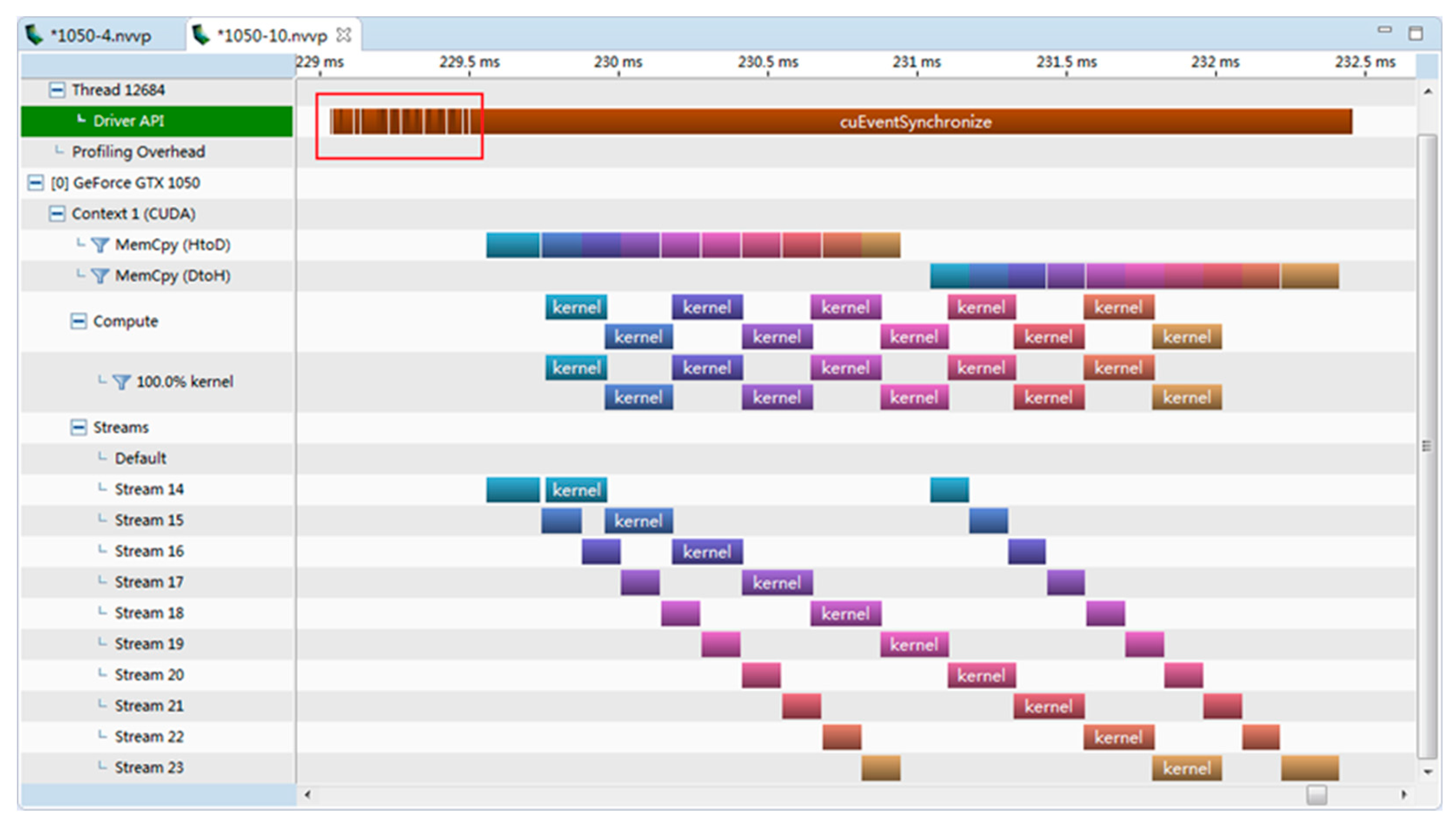Collapse the Streams section
Screen dimensions: 1456x830
pyautogui.click(x=78, y=427)
